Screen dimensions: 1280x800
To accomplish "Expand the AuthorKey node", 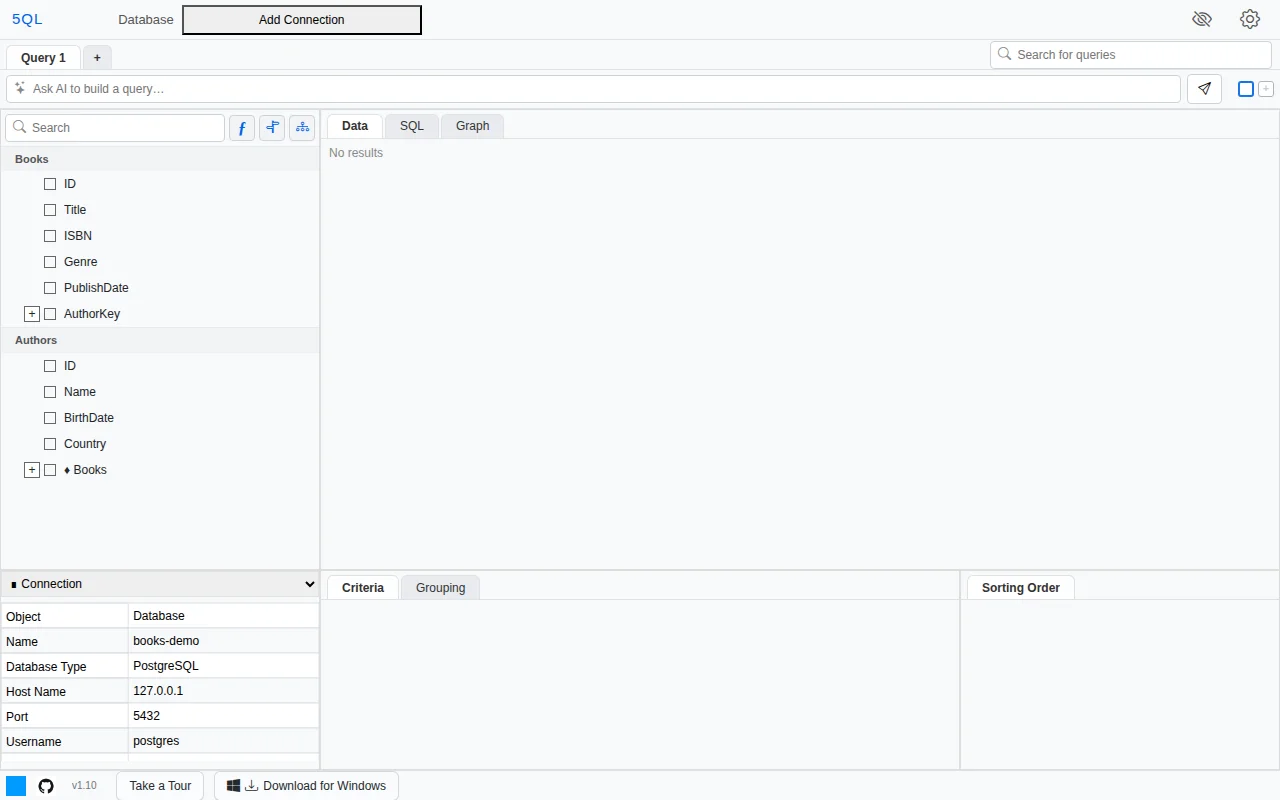I will (x=32, y=314).
